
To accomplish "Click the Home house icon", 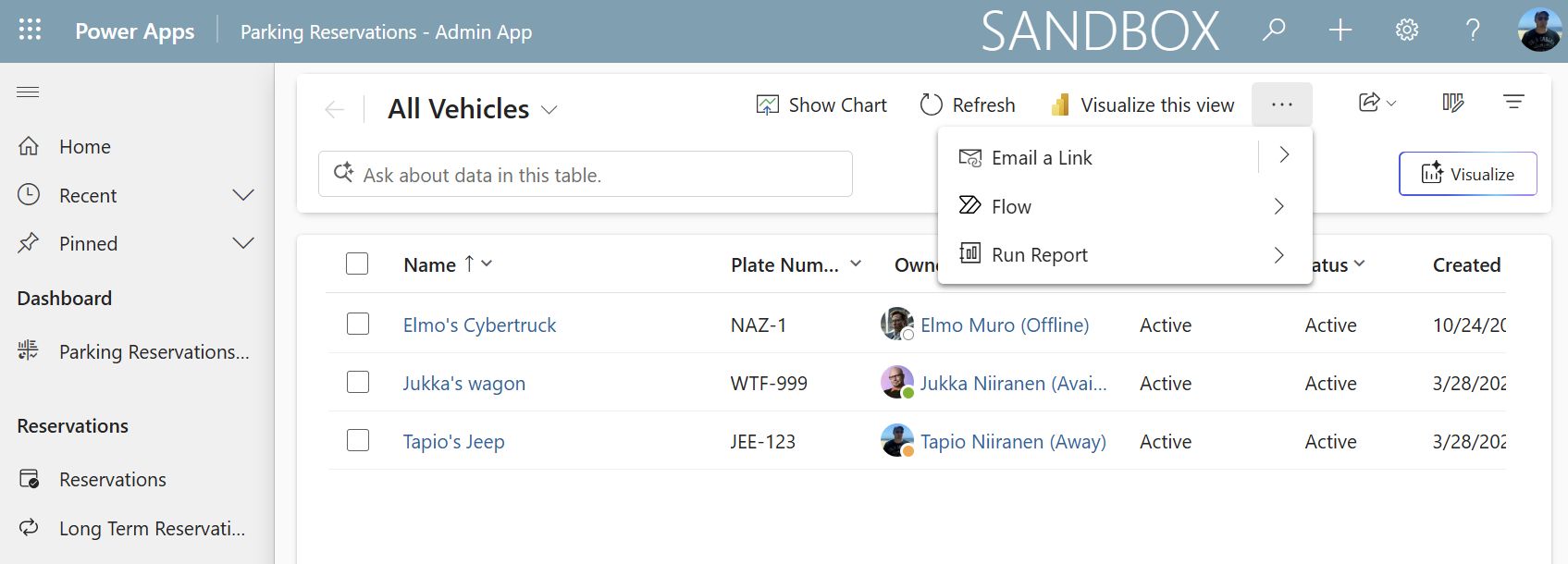I will click(29, 146).
